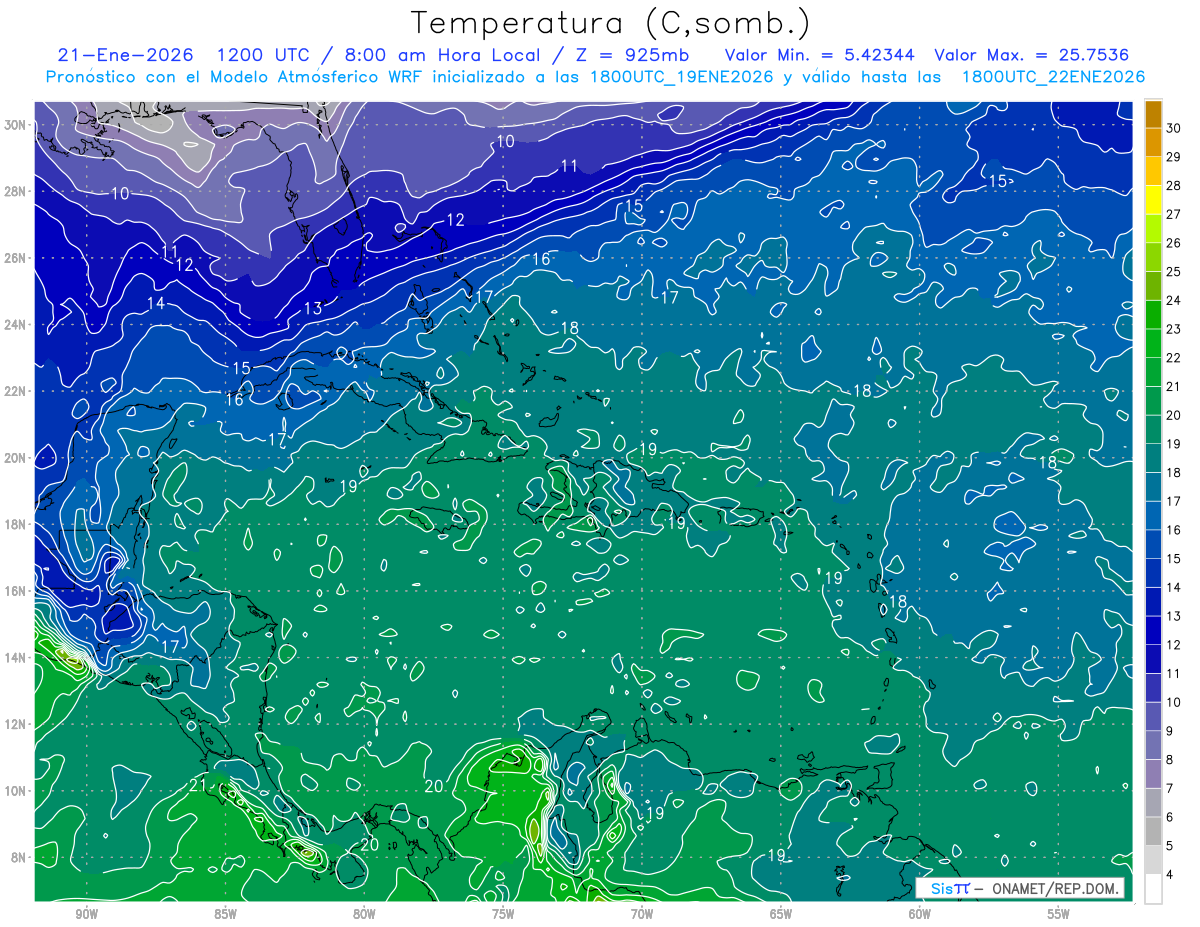Click the colorbar scale value "22"

tap(1174, 357)
